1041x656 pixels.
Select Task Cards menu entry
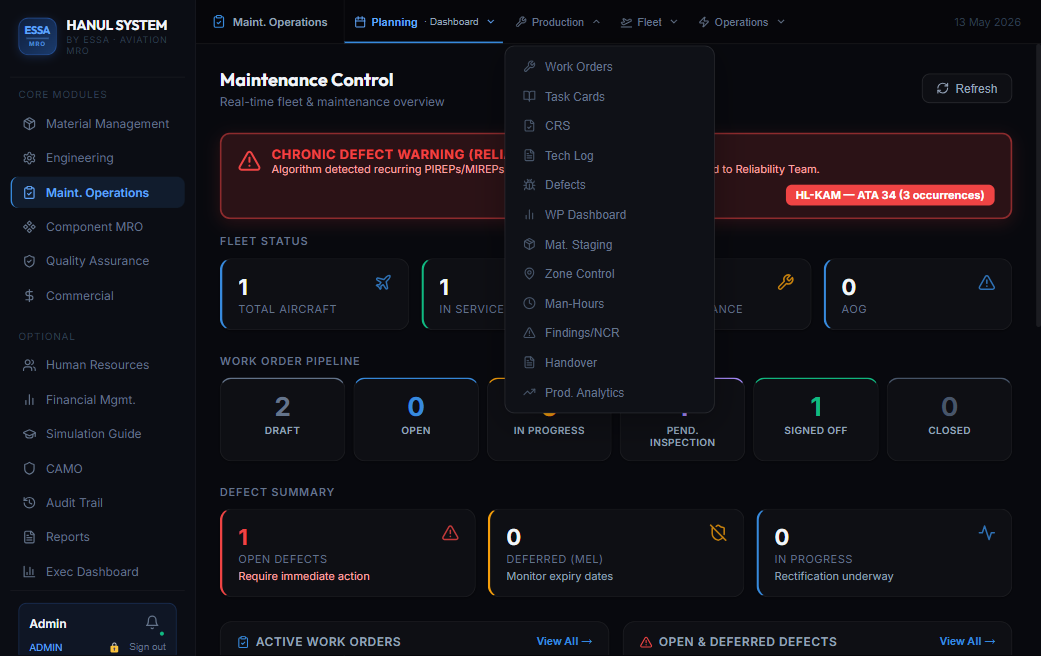[609, 96]
